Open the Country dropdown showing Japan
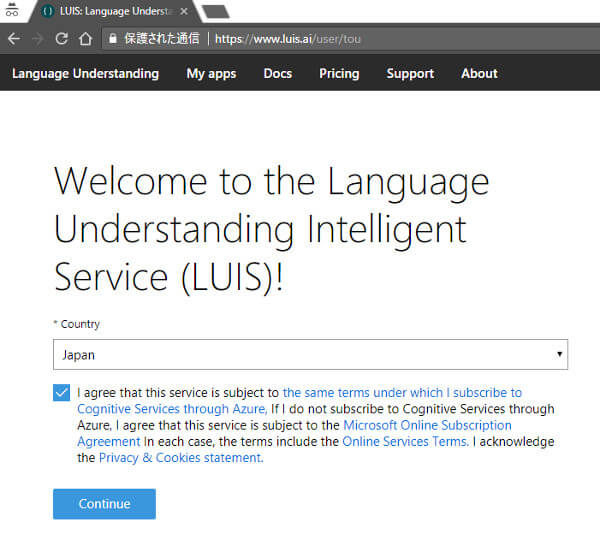The height and width of the screenshot is (534, 600). tap(310, 354)
